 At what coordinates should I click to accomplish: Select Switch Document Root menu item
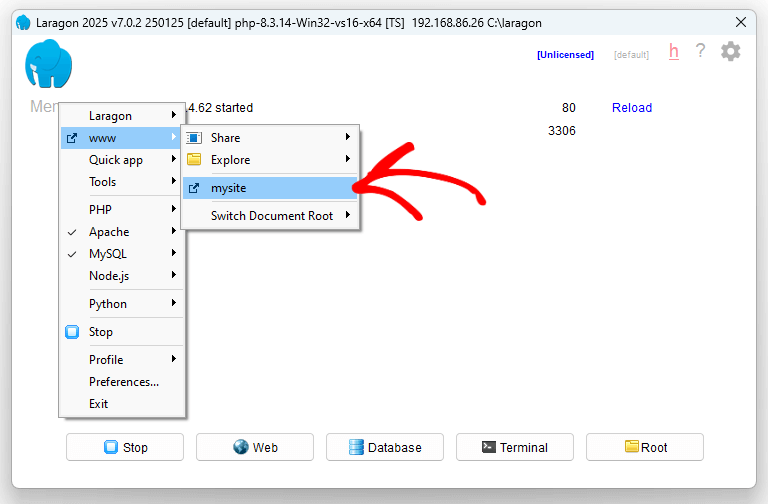coord(270,216)
